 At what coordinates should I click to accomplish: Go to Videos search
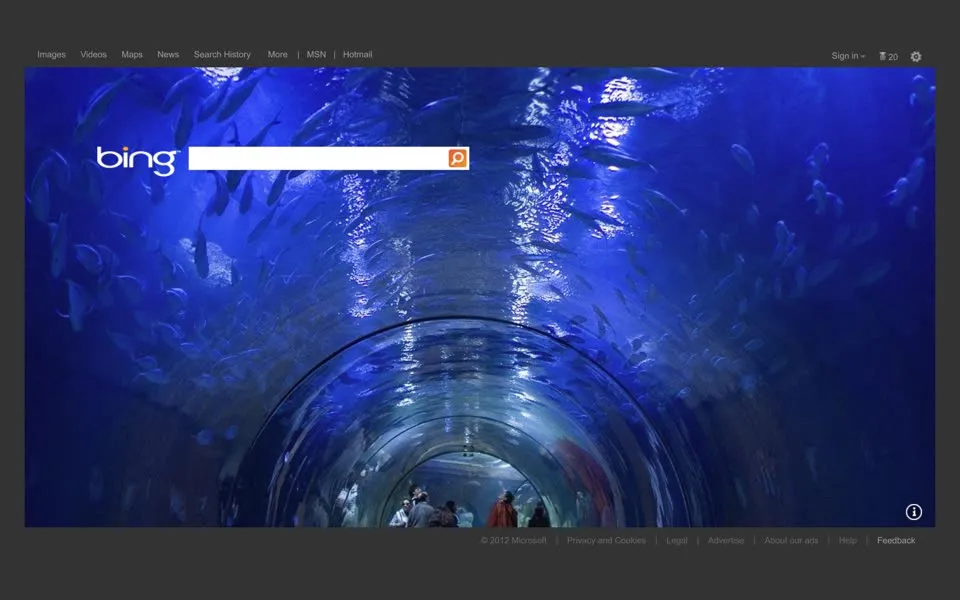[x=93, y=54]
